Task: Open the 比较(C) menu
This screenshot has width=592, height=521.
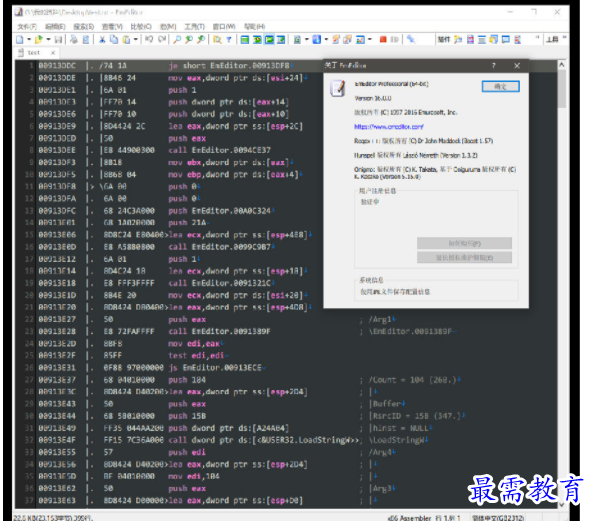Action: click(x=141, y=26)
